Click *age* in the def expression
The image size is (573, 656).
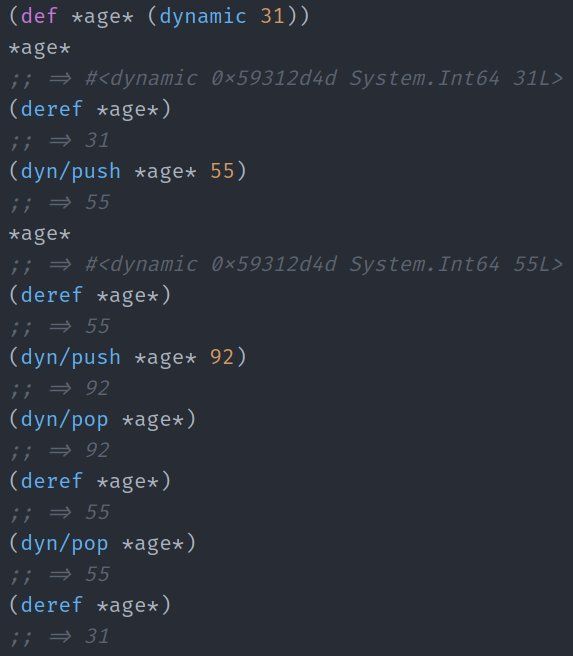click(102, 18)
